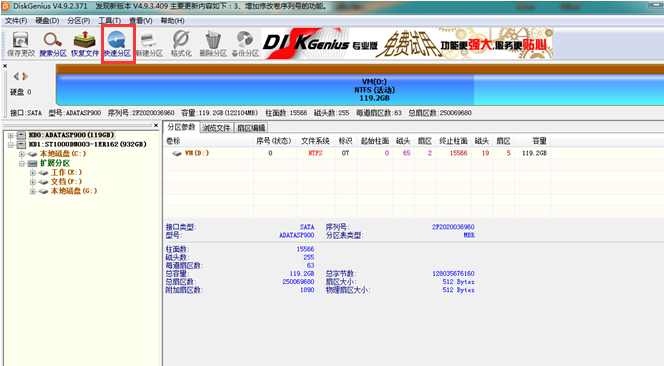Select 本地磁盘(C:) in tree

[x=63, y=154]
